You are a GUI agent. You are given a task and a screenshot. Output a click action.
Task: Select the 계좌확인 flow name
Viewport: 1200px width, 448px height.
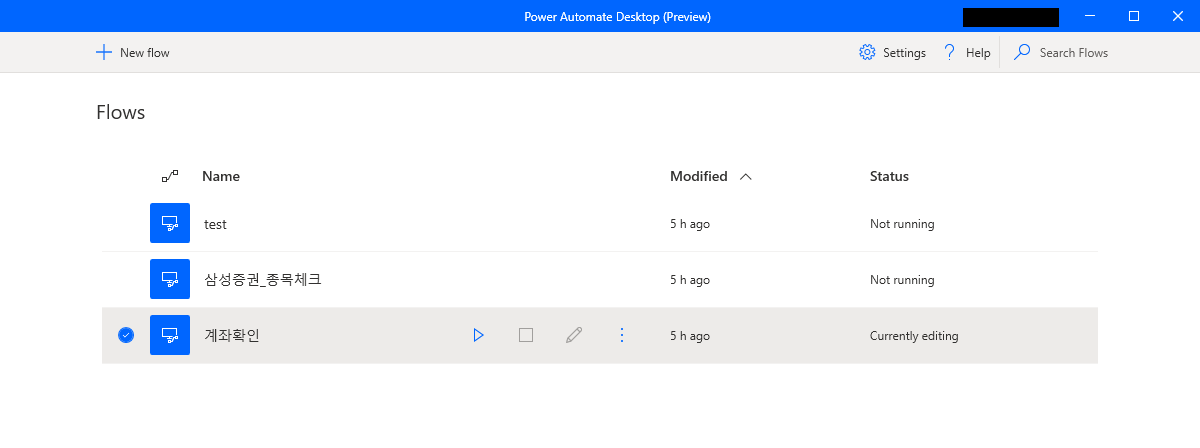[x=232, y=336]
